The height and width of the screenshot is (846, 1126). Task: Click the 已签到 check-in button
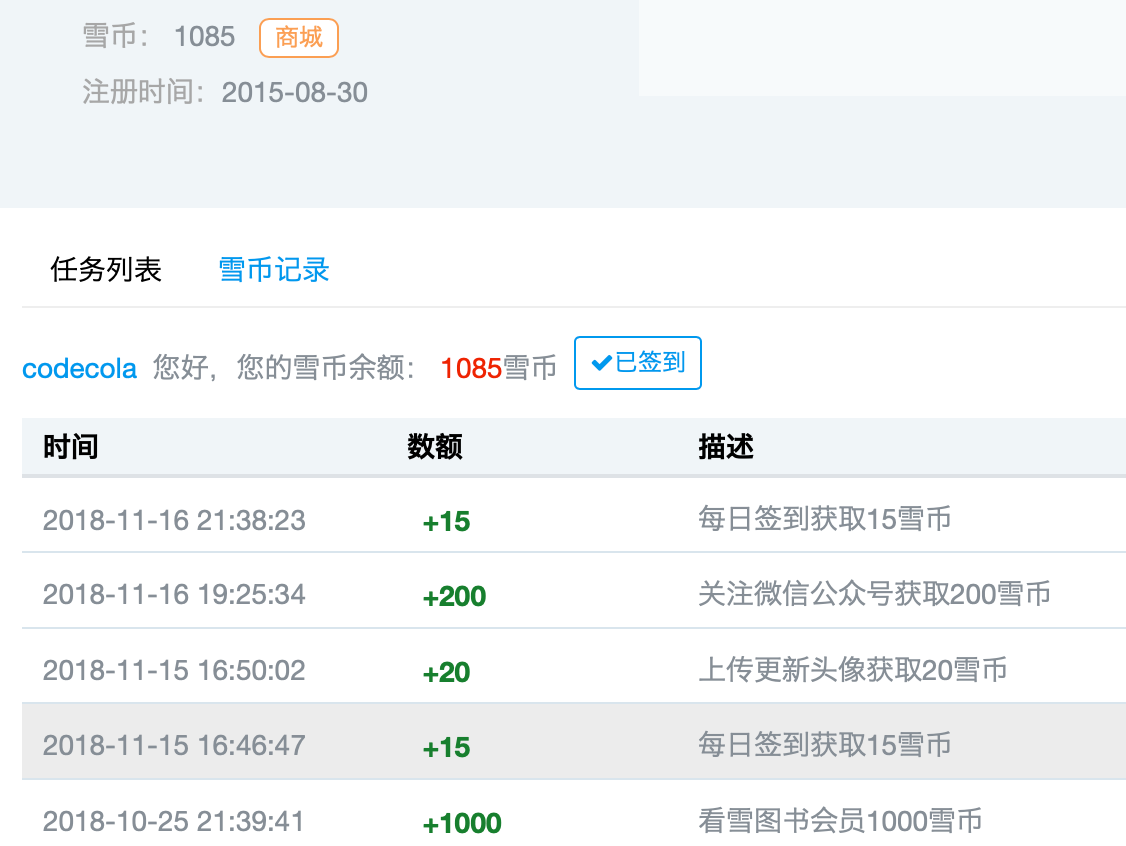(x=638, y=363)
